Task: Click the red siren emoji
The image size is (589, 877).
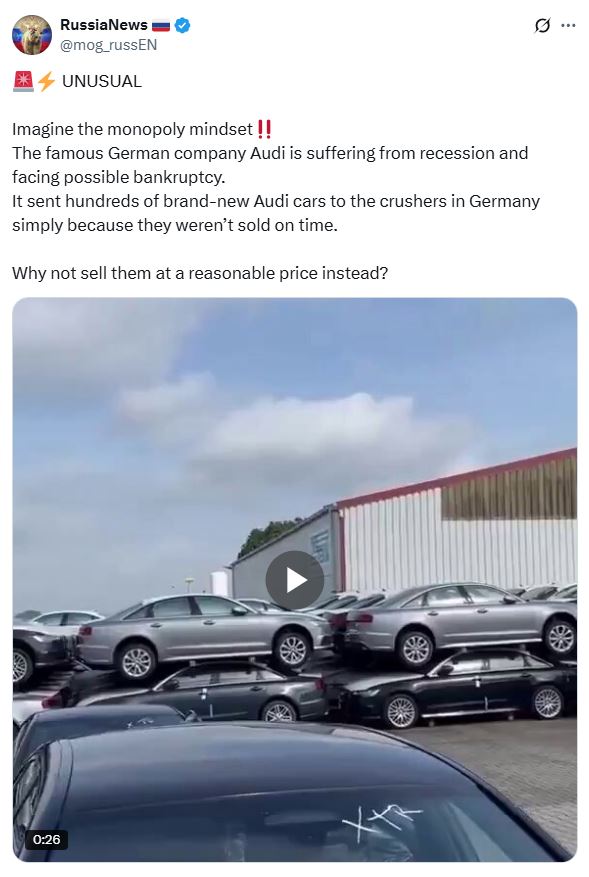Action: 23,81
